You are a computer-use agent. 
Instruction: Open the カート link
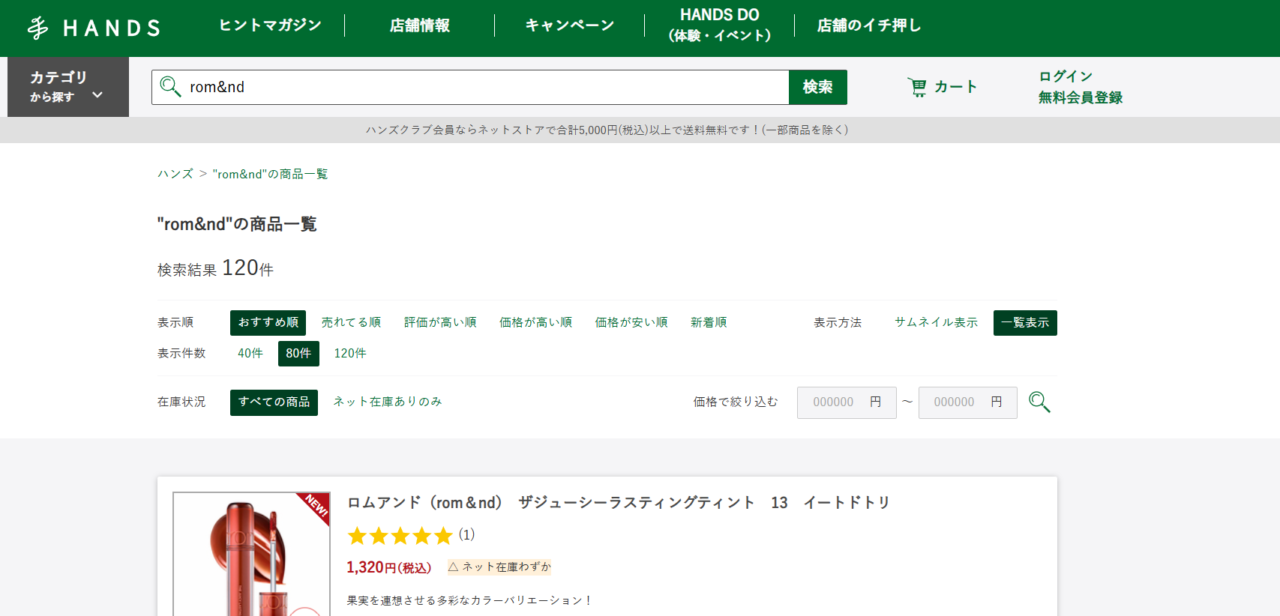(942, 87)
